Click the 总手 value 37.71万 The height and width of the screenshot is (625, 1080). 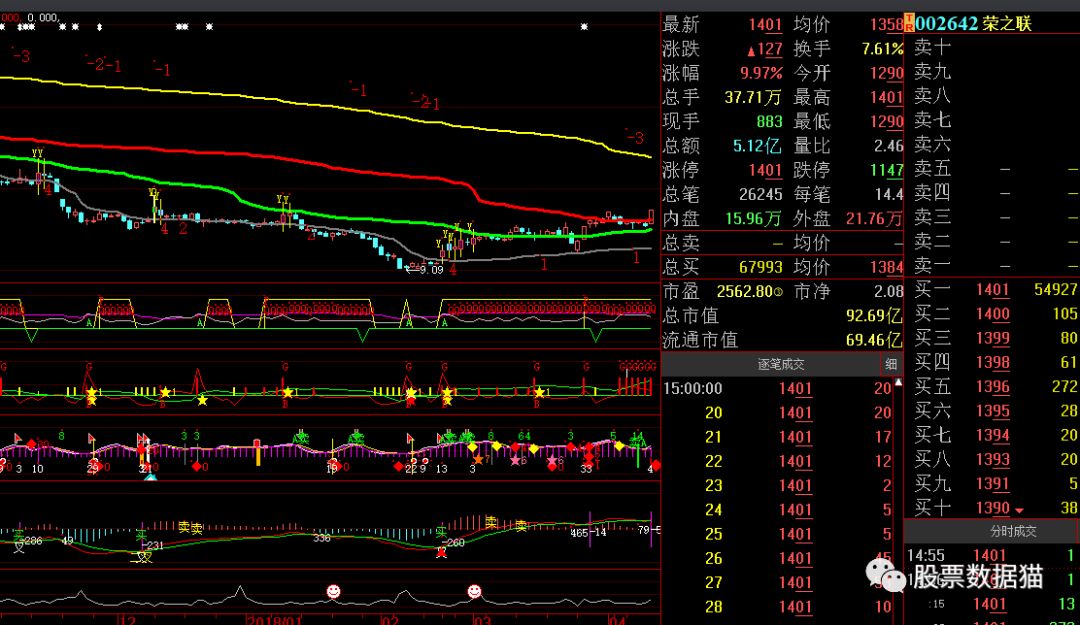coord(753,97)
